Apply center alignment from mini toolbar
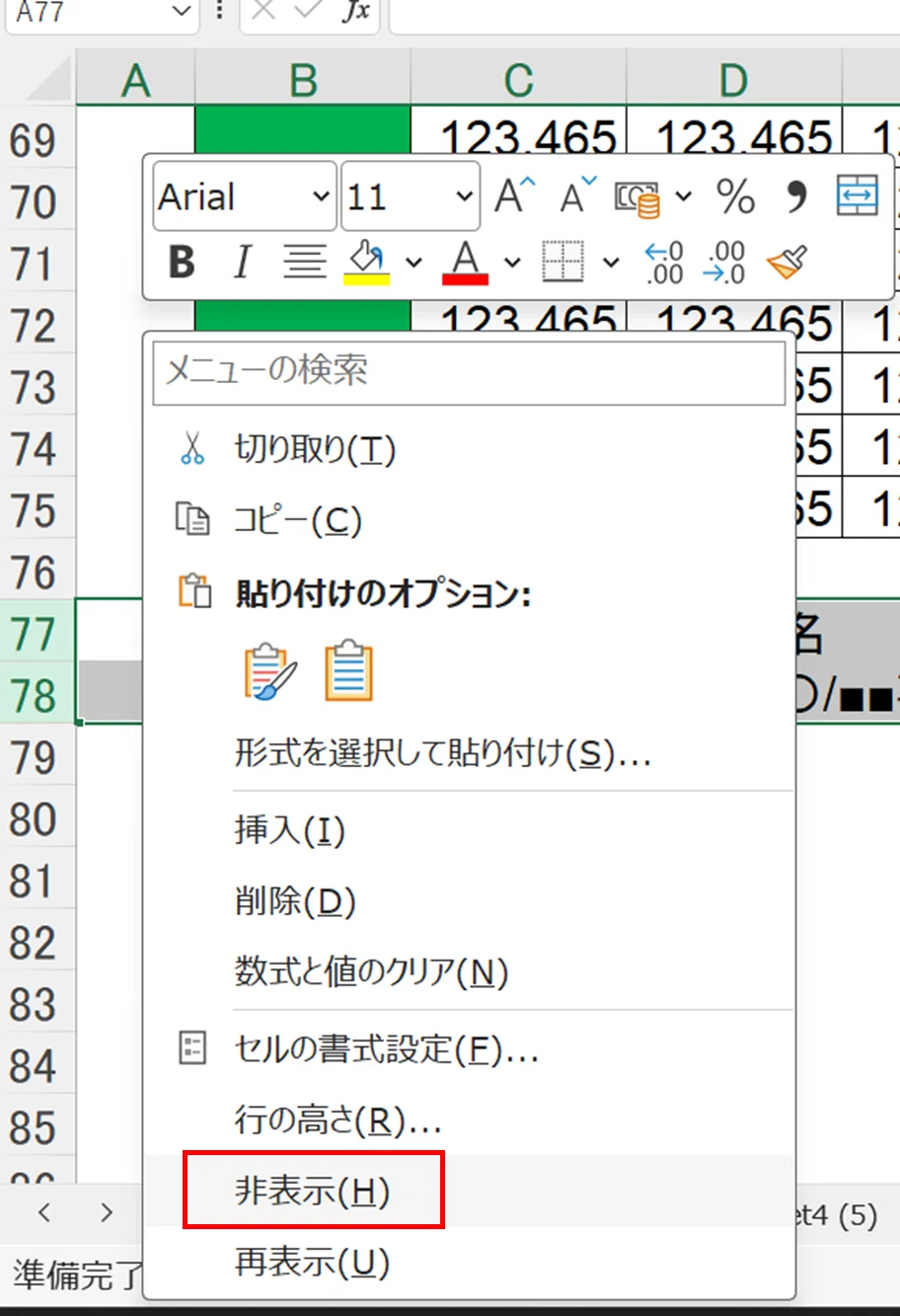Image resolution: width=900 pixels, height=1316 pixels. pos(305,263)
